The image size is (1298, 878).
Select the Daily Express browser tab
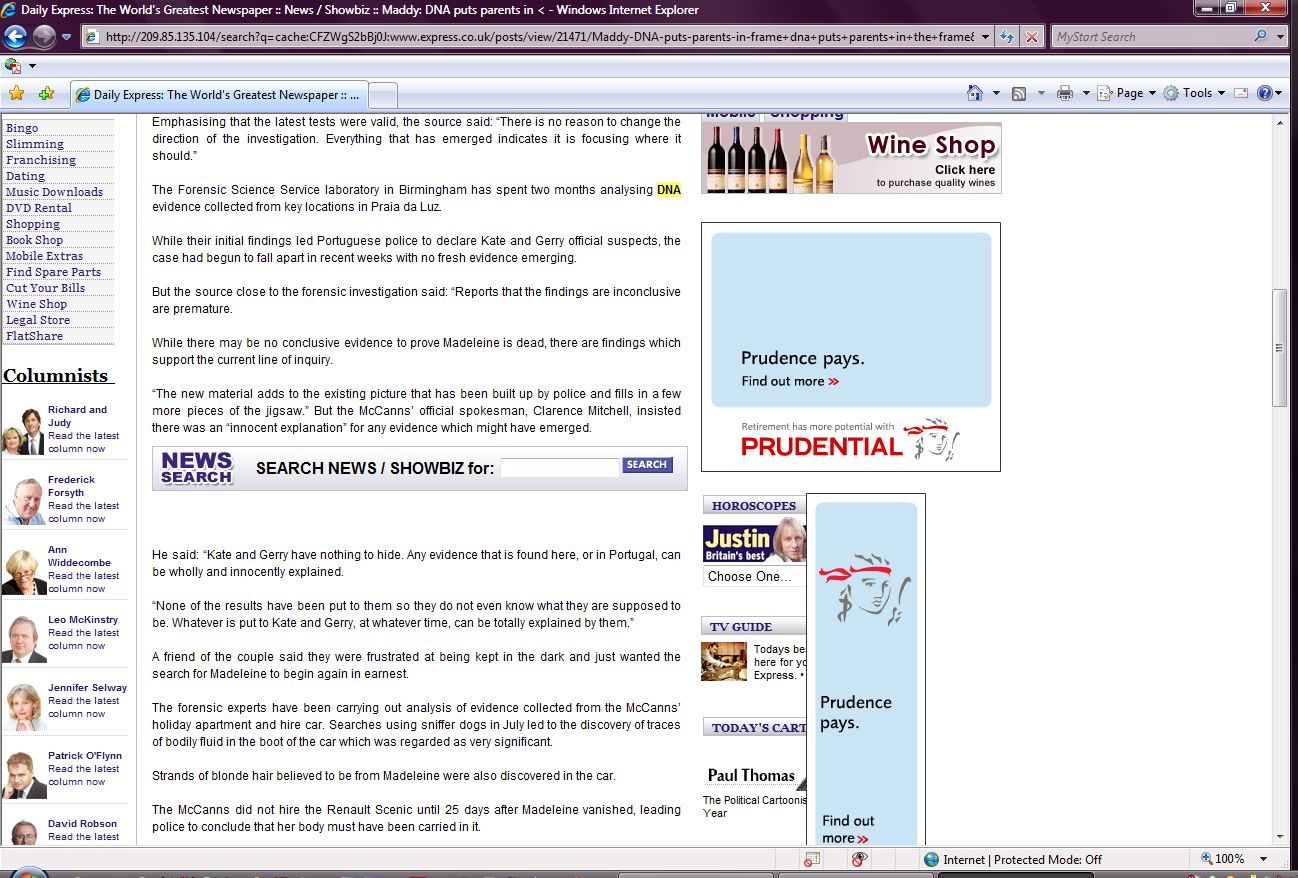(x=220, y=95)
